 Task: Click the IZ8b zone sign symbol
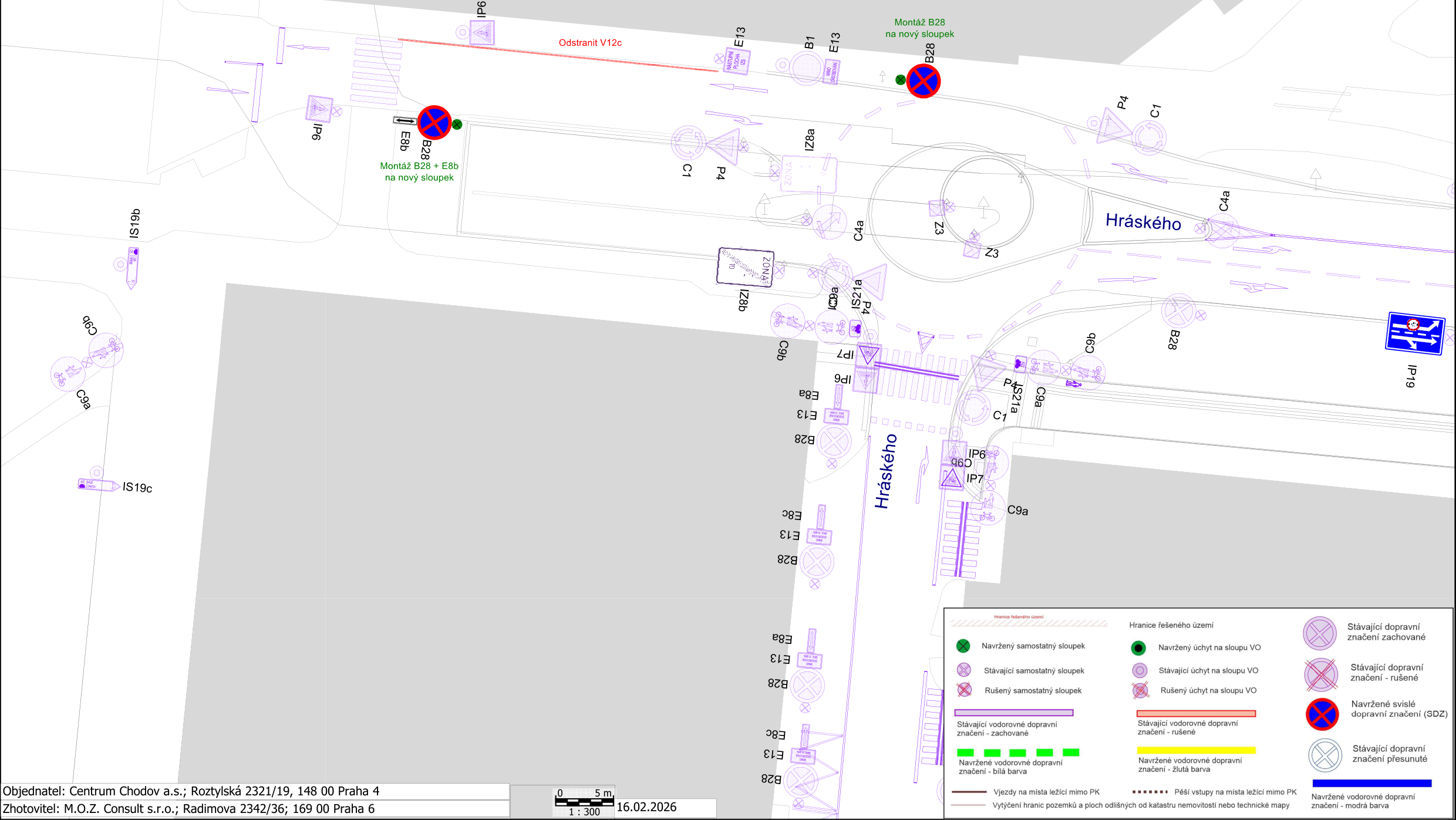[746, 267]
